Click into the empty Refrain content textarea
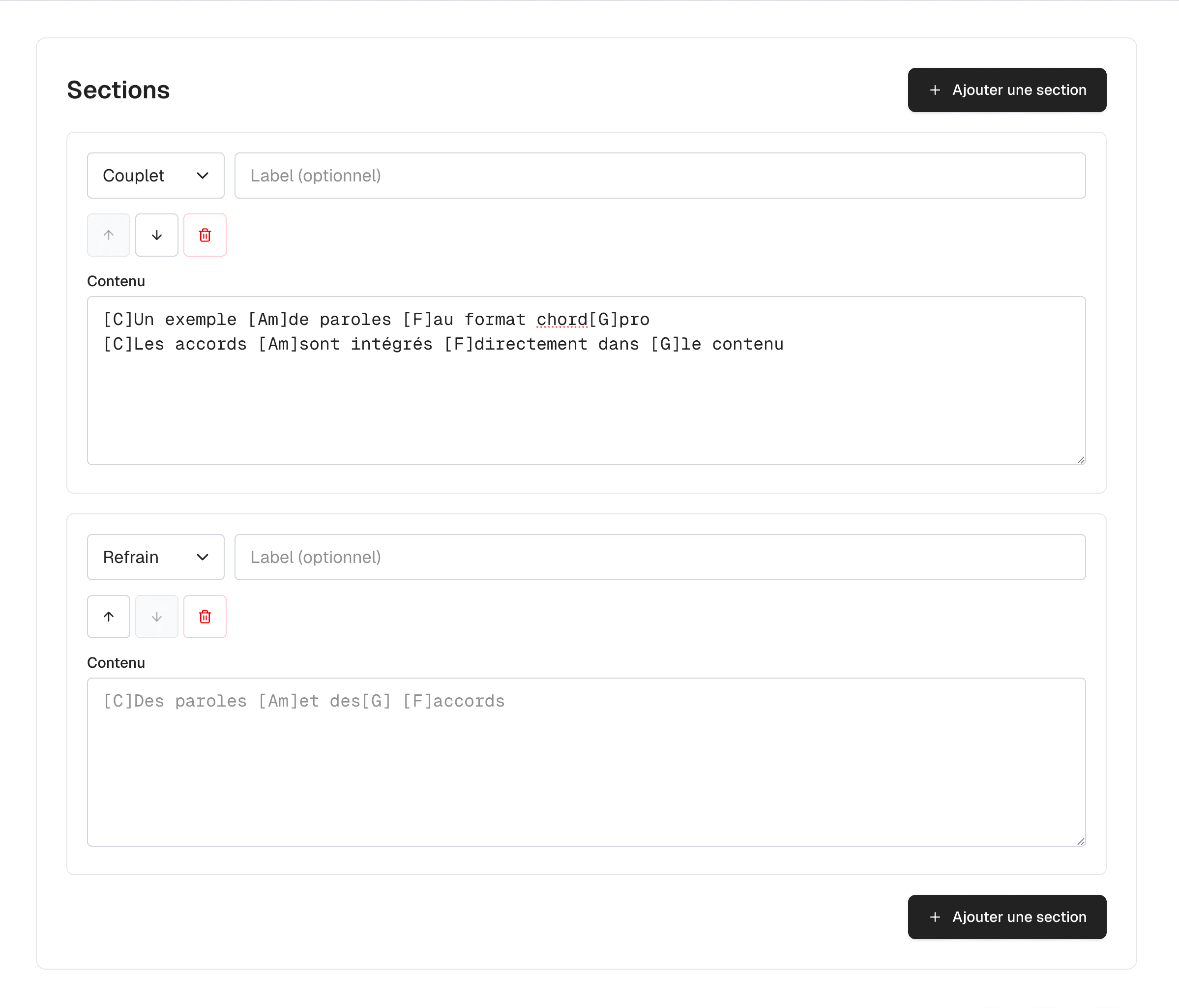The height and width of the screenshot is (1008, 1179). (x=586, y=774)
